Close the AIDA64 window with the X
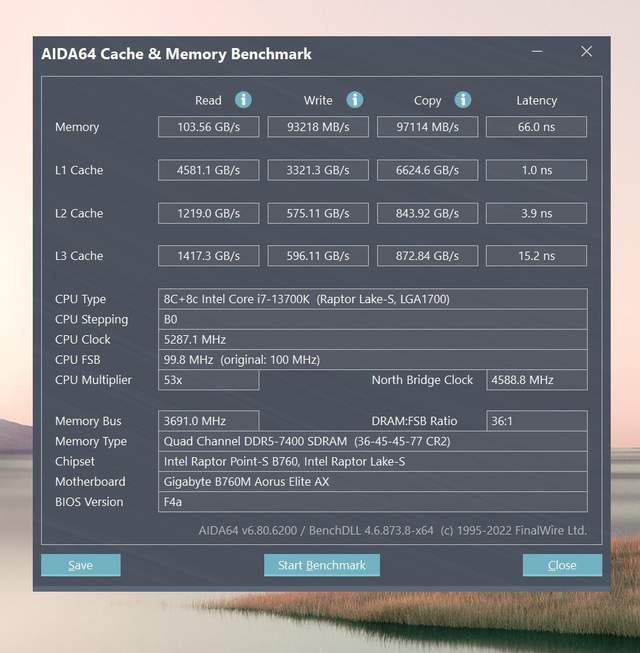640x653 pixels. click(586, 51)
